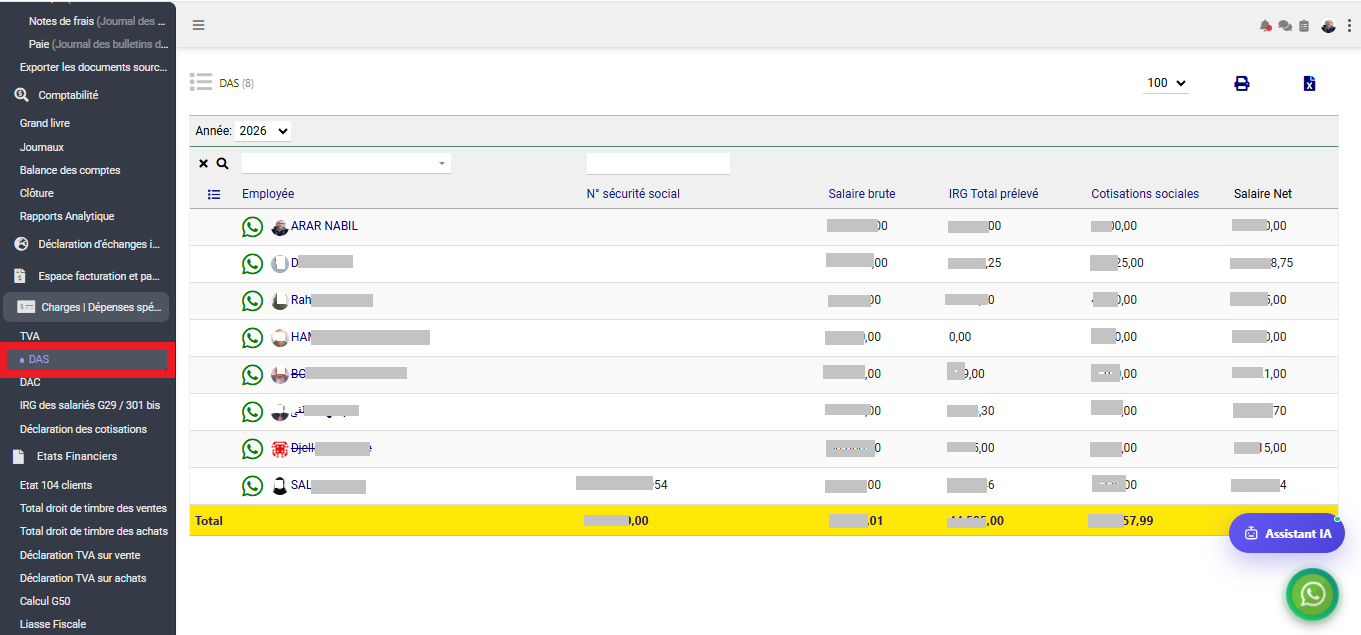Print the DAS list
The height and width of the screenshot is (635, 1361).
click(1242, 84)
